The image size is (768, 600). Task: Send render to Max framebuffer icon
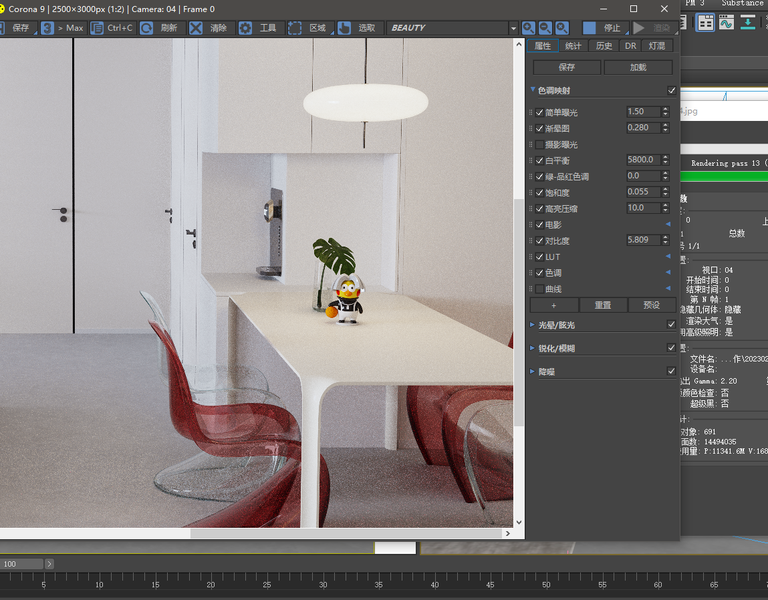pos(48,28)
